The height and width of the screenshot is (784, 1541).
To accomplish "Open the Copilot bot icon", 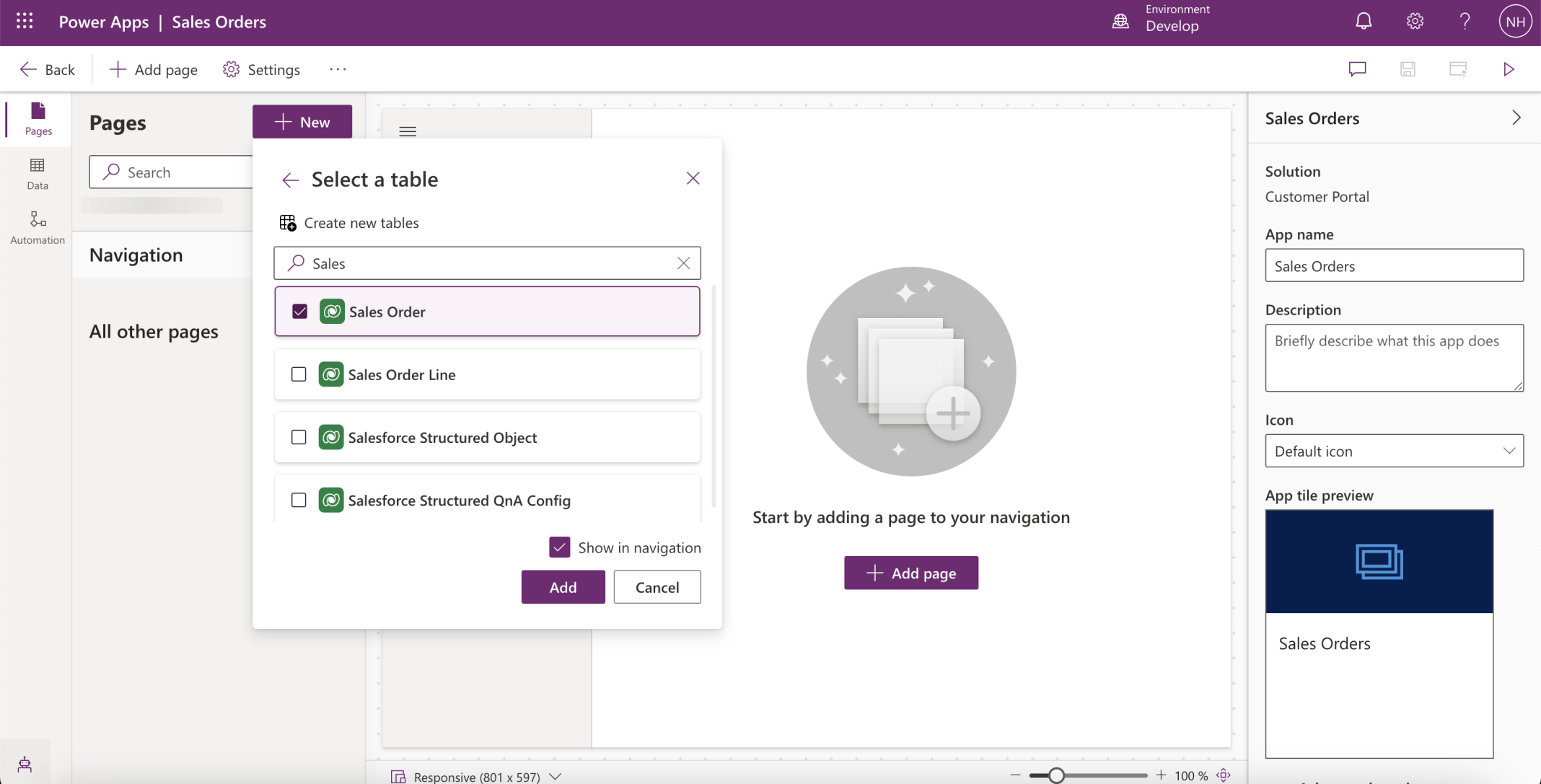I will click(25, 765).
